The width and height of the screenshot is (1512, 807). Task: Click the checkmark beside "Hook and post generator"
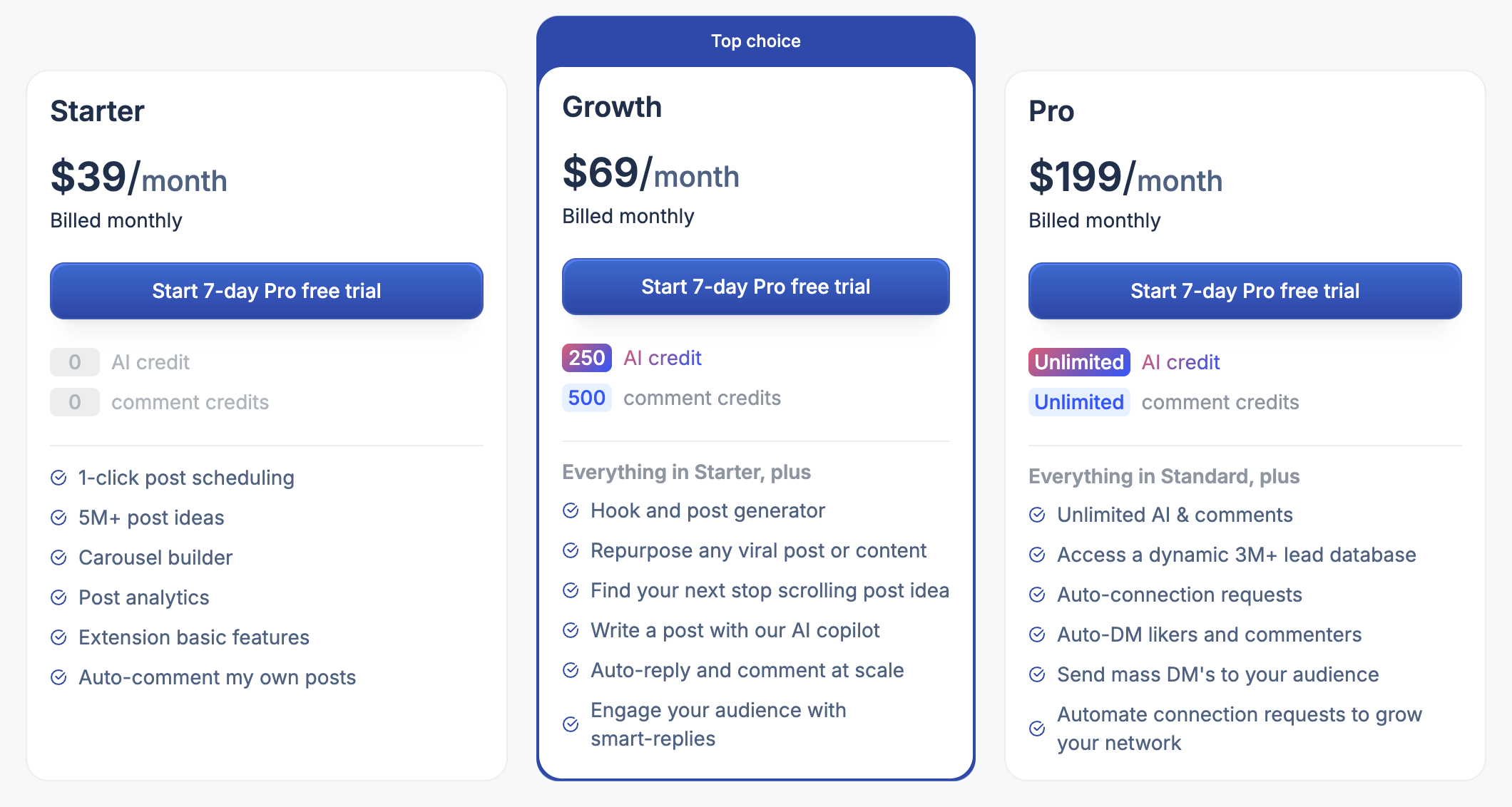coord(571,510)
